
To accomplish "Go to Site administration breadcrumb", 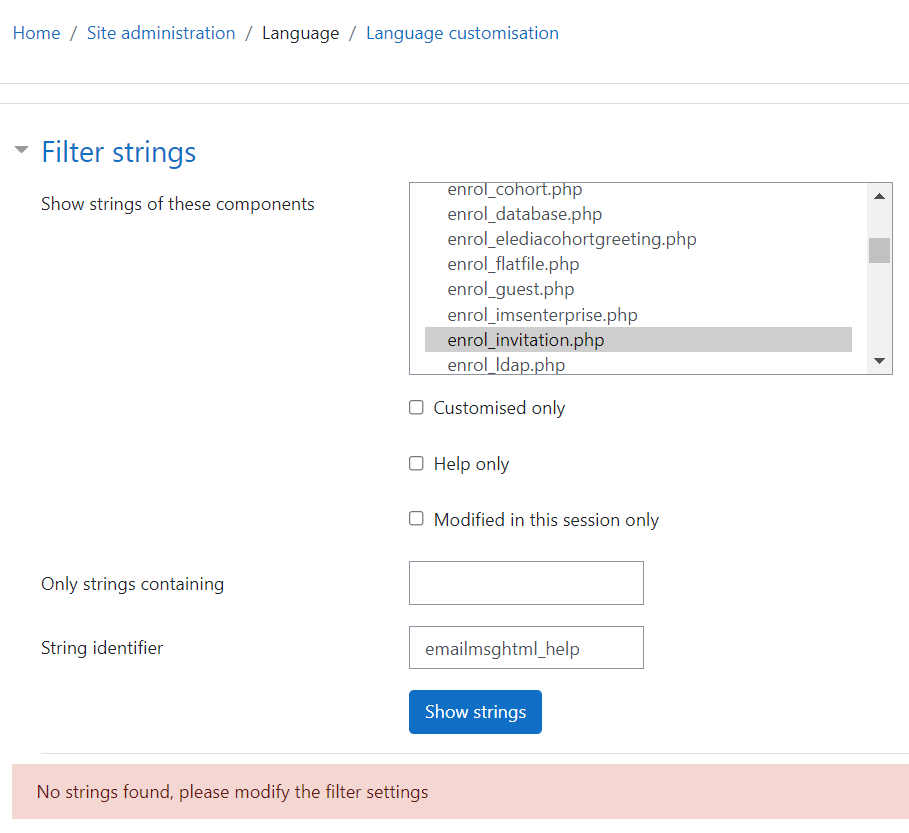I will [161, 33].
